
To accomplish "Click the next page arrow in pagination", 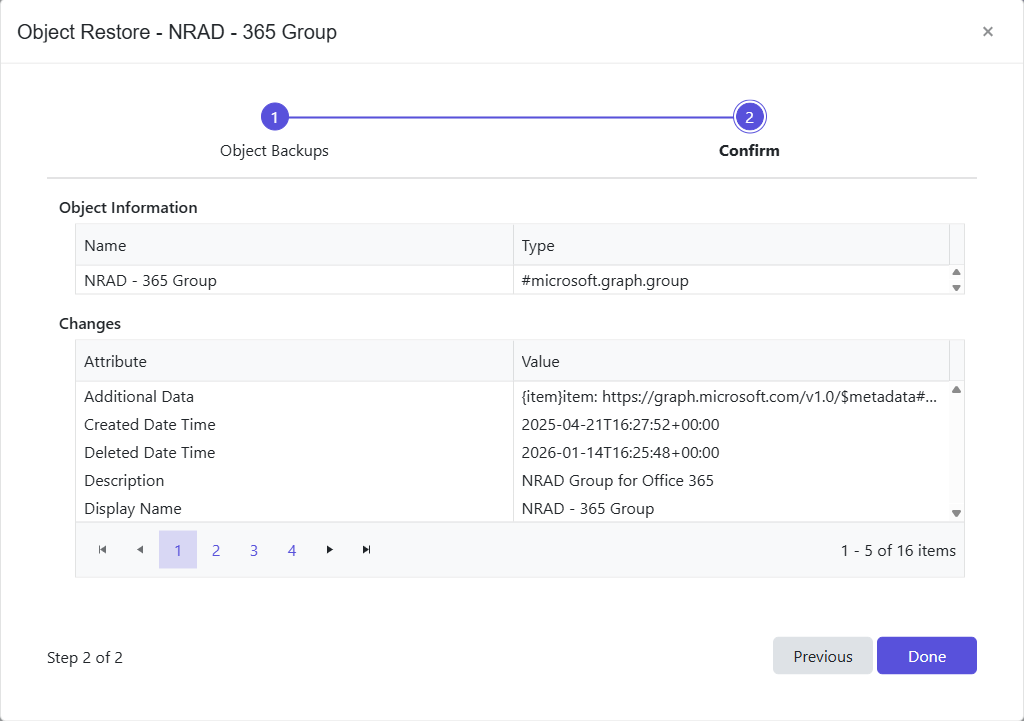I will point(329,549).
